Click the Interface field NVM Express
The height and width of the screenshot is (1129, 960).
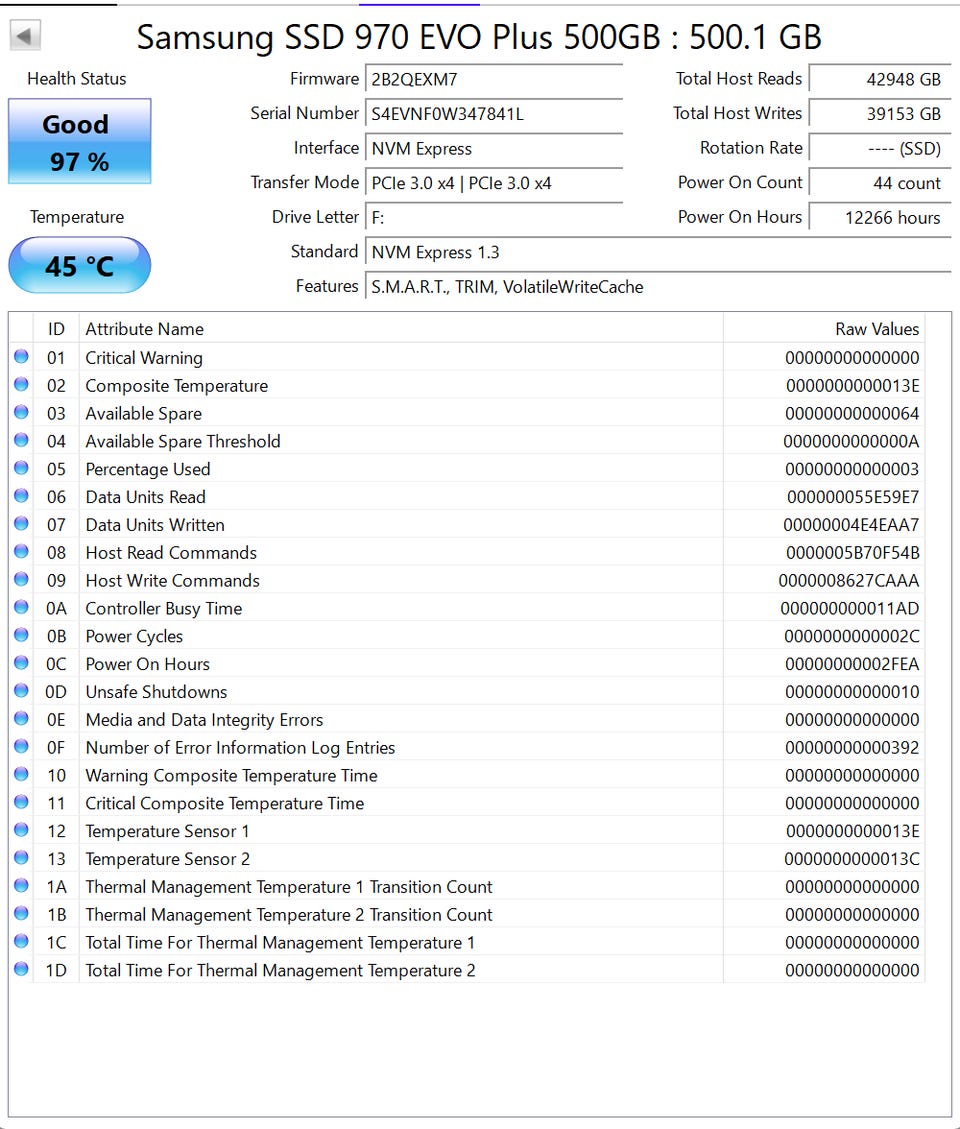tap(494, 148)
